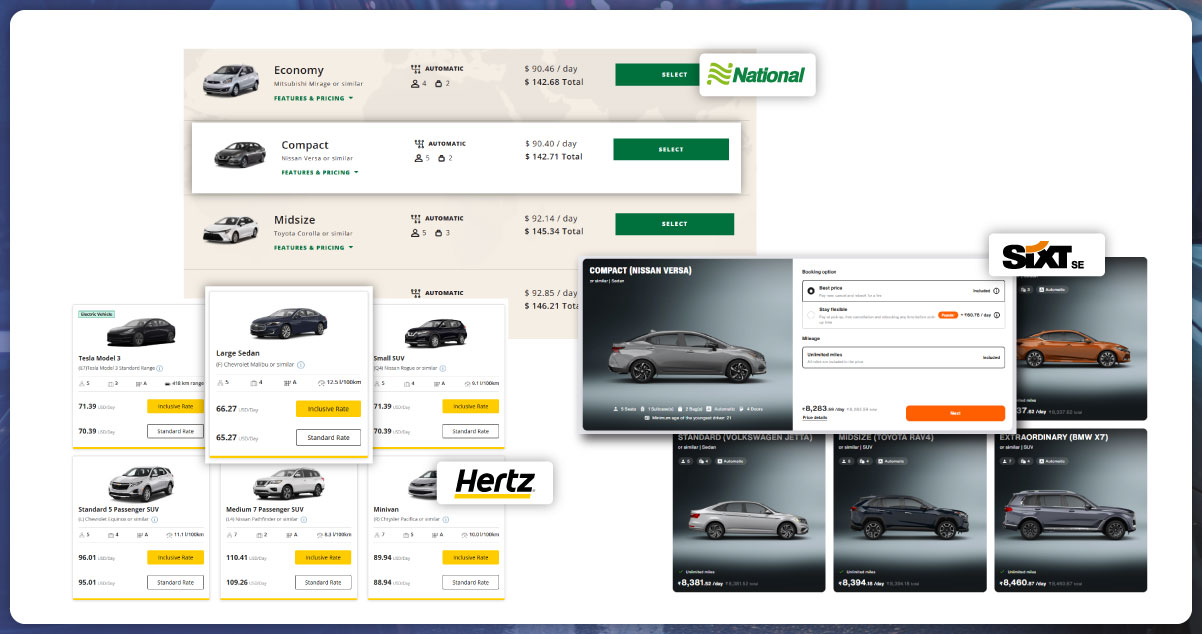The image size is (1202, 634).
Task: Click the seats icon on Large Sedan card
Action: [x=219, y=383]
